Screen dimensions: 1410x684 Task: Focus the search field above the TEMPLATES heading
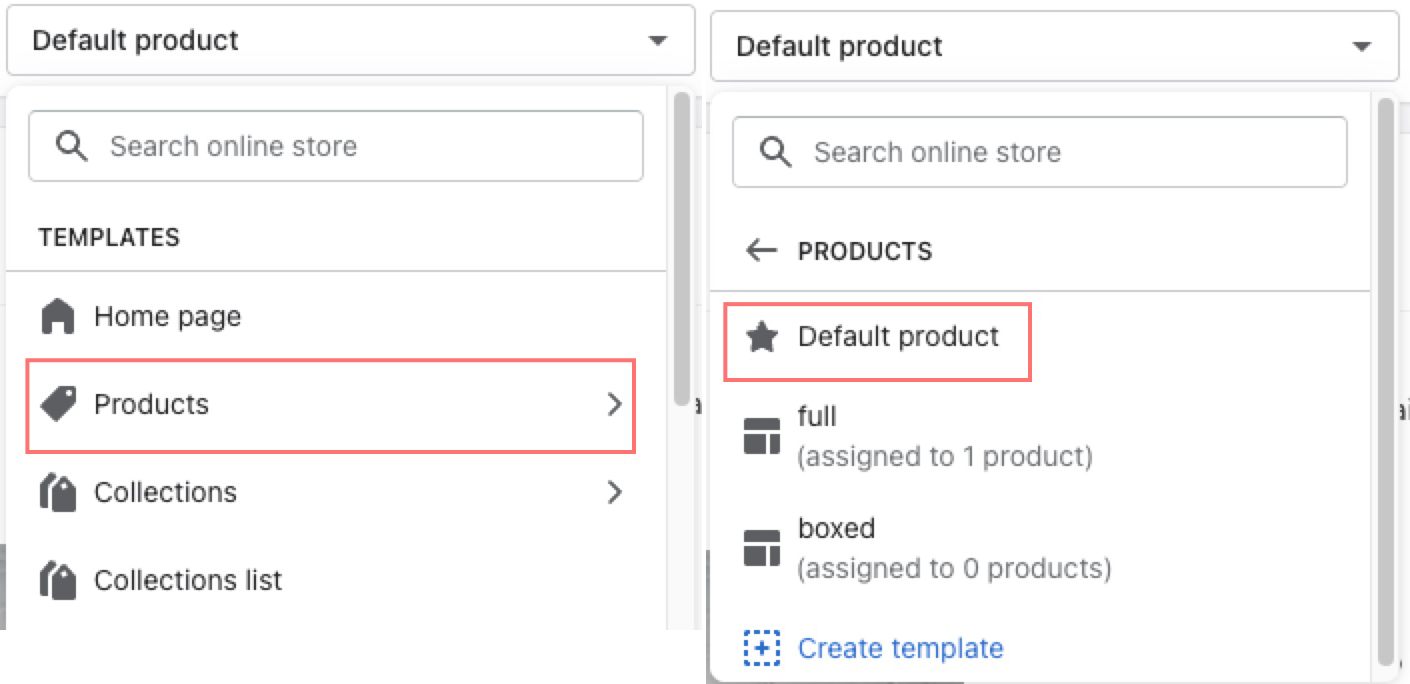(x=336, y=146)
